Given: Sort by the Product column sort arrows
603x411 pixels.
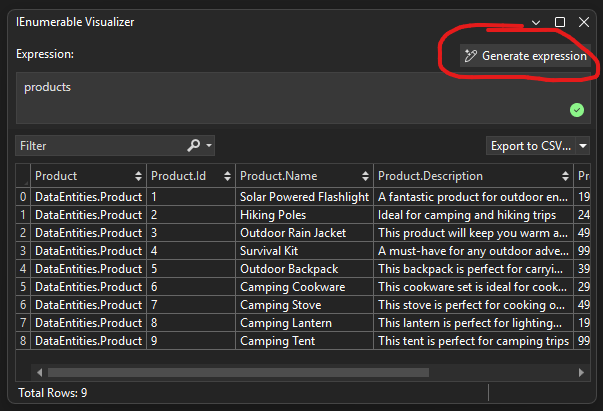Looking at the screenshot, I should pos(138,176).
